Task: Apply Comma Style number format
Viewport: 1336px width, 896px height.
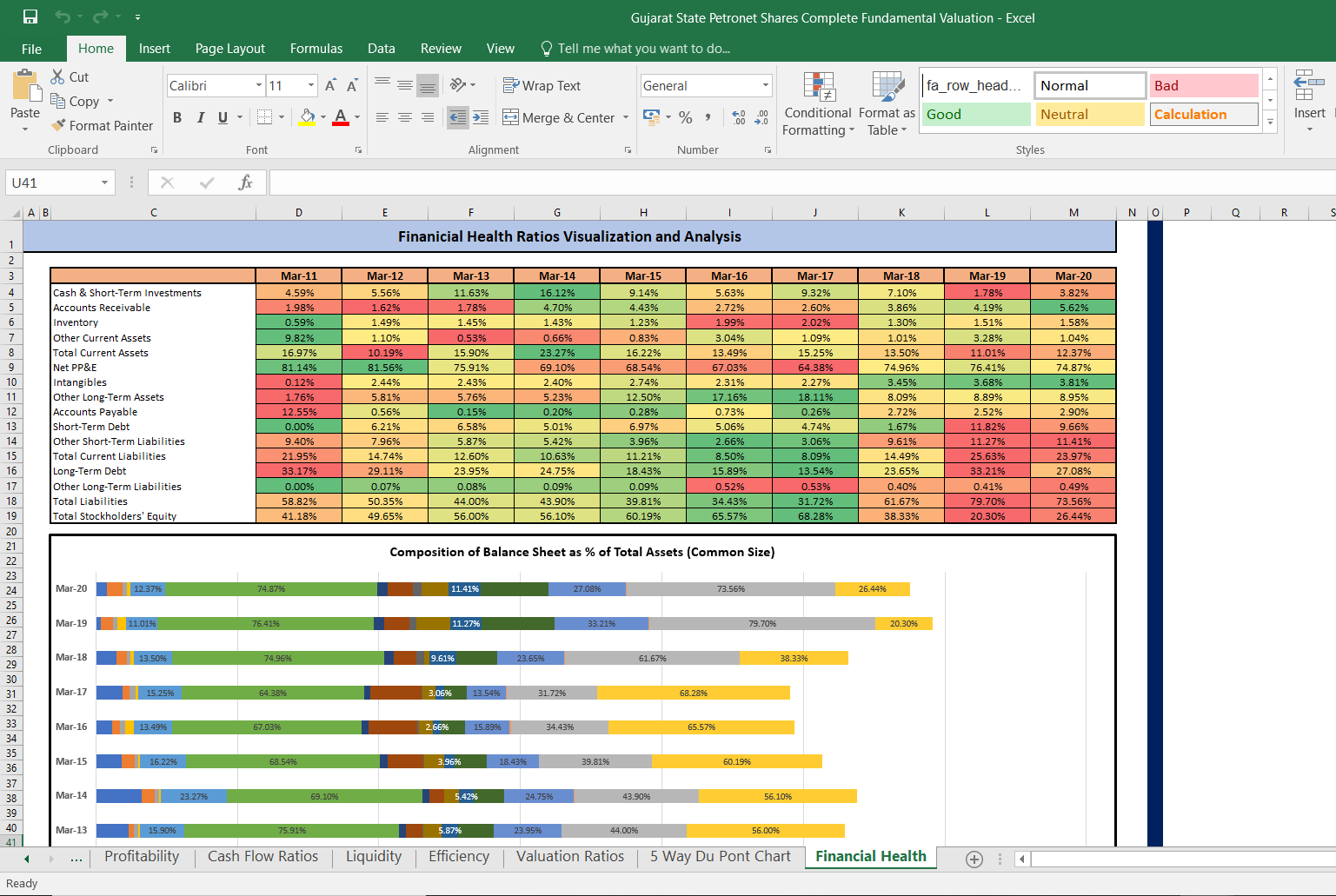Action: tap(708, 117)
